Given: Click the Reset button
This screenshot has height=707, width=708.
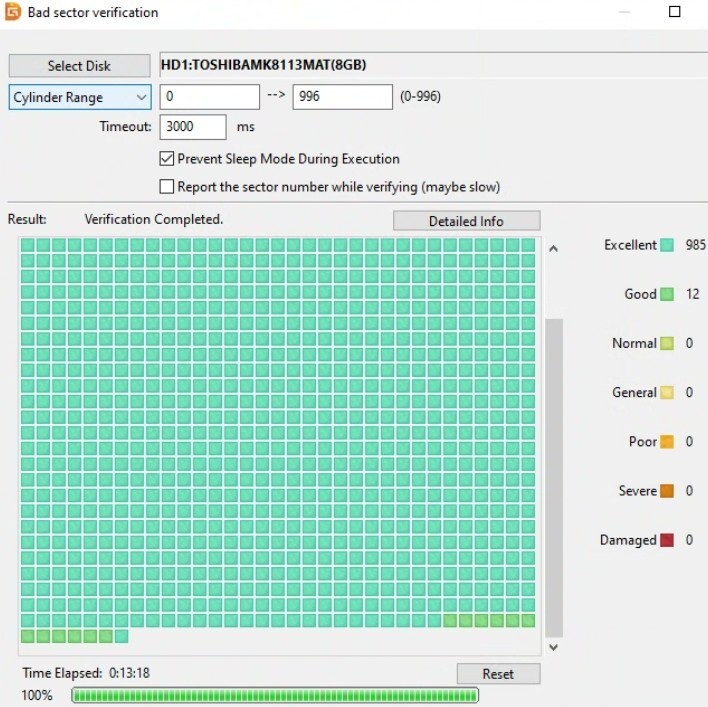Looking at the screenshot, I should [x=498, y=674].
